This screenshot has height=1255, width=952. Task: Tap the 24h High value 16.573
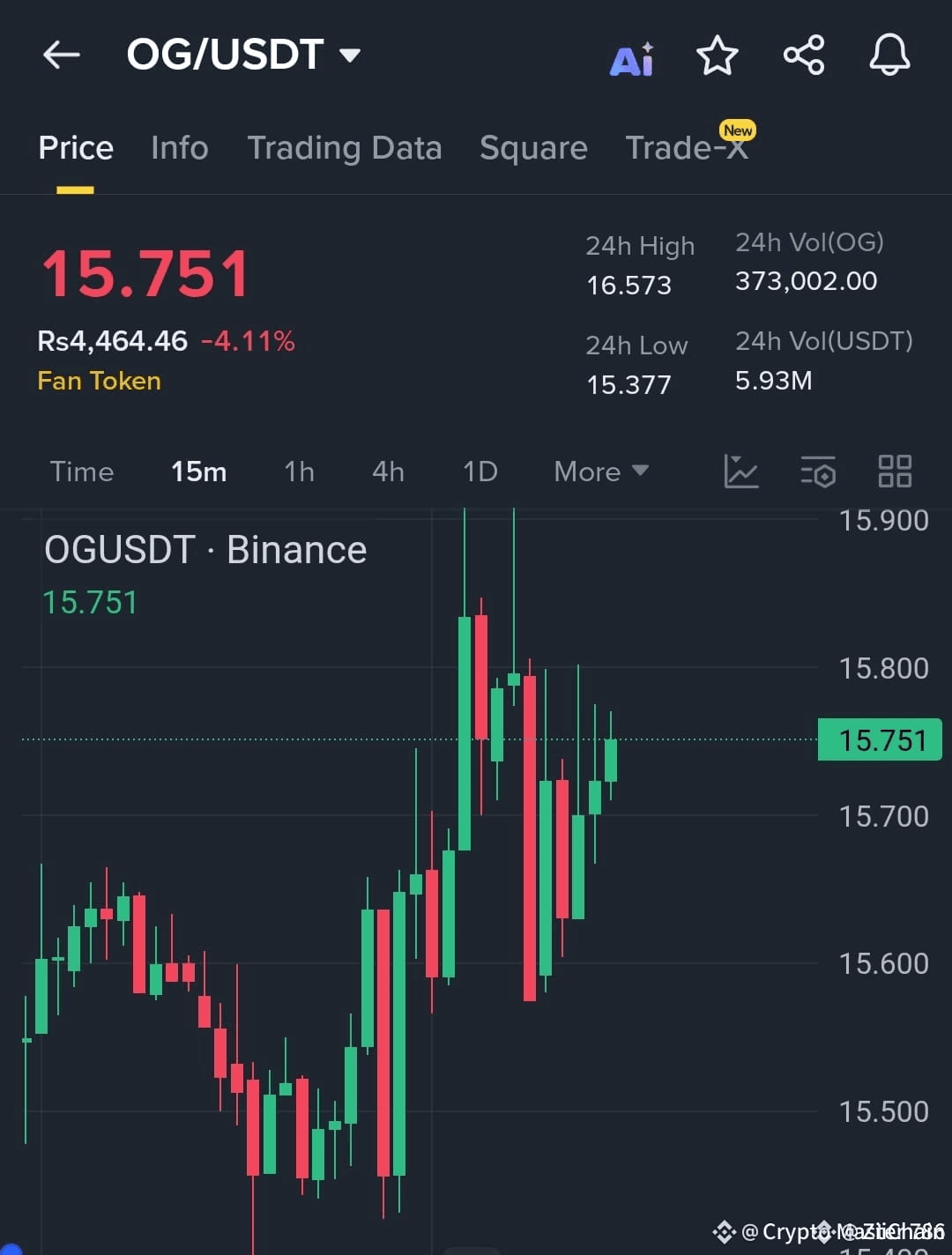629,286
